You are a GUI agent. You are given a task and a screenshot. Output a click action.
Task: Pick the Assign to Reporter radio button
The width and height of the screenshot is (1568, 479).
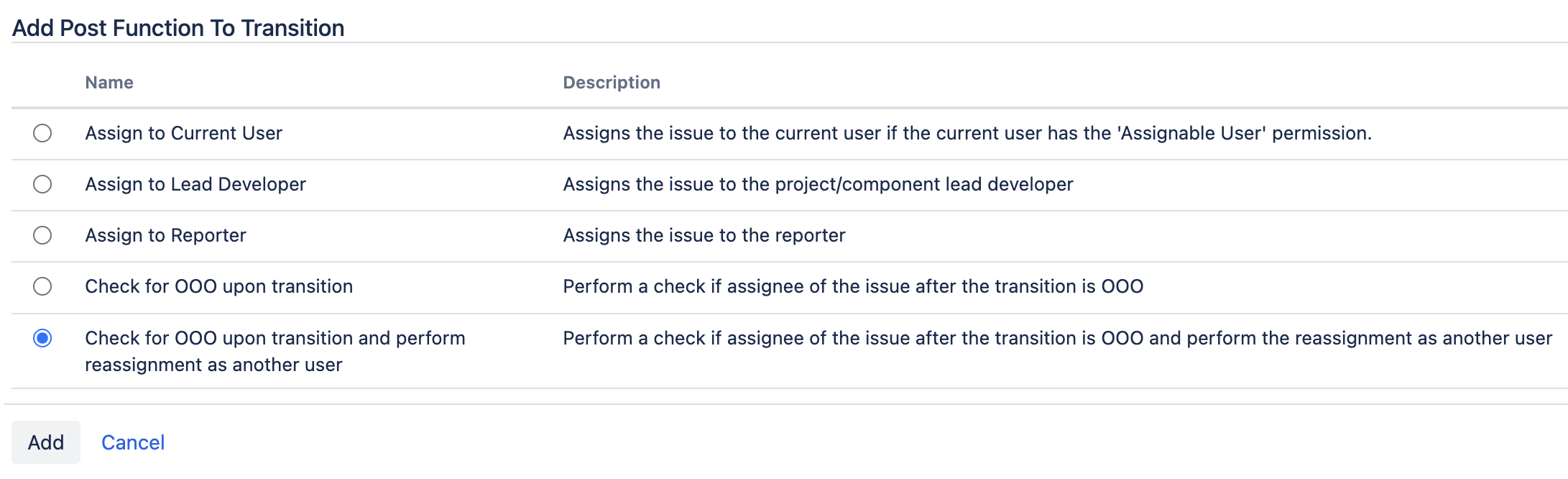tap(42, 235)
